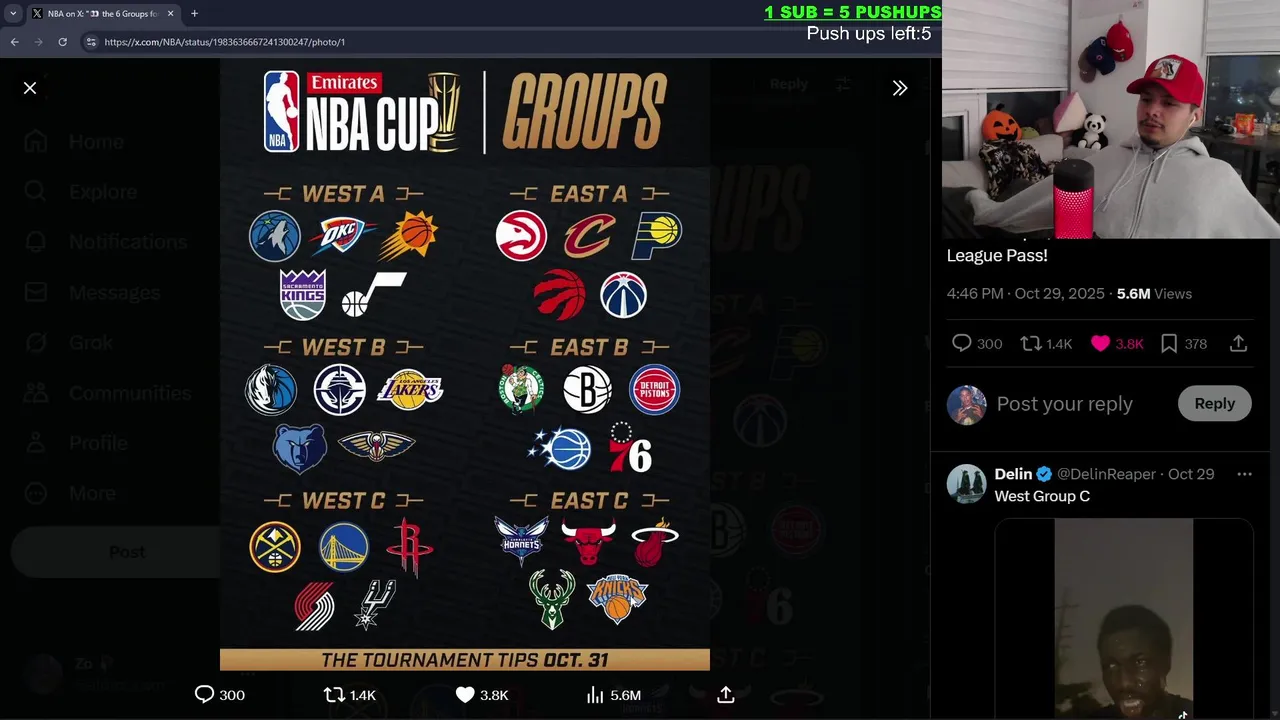Share the post from side panel icon
The width and height of the screenshot is (1280, 720).
pyautogui.click(x=1238, y=344)
